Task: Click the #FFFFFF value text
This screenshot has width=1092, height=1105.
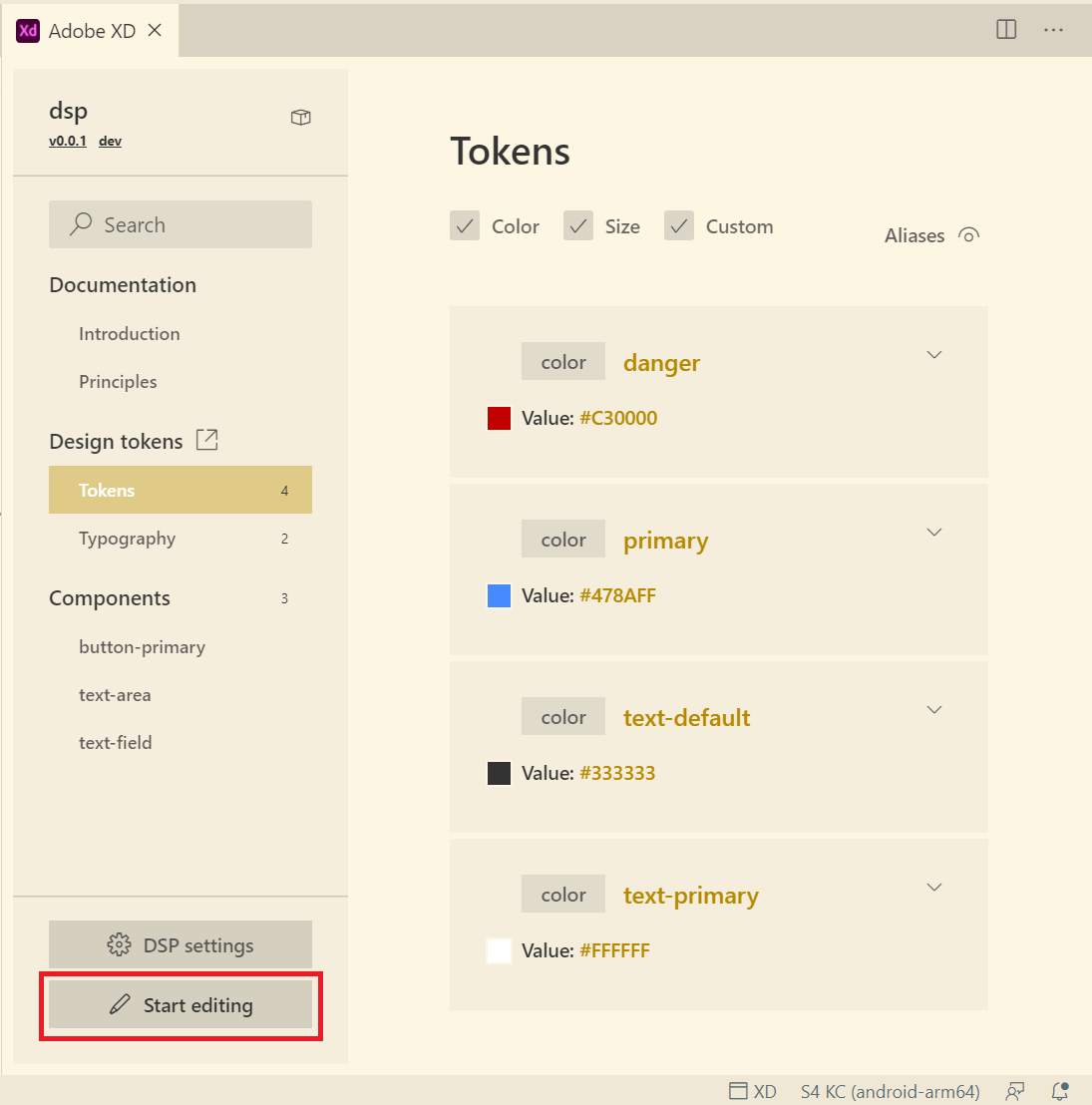Action: coord(614,950)
